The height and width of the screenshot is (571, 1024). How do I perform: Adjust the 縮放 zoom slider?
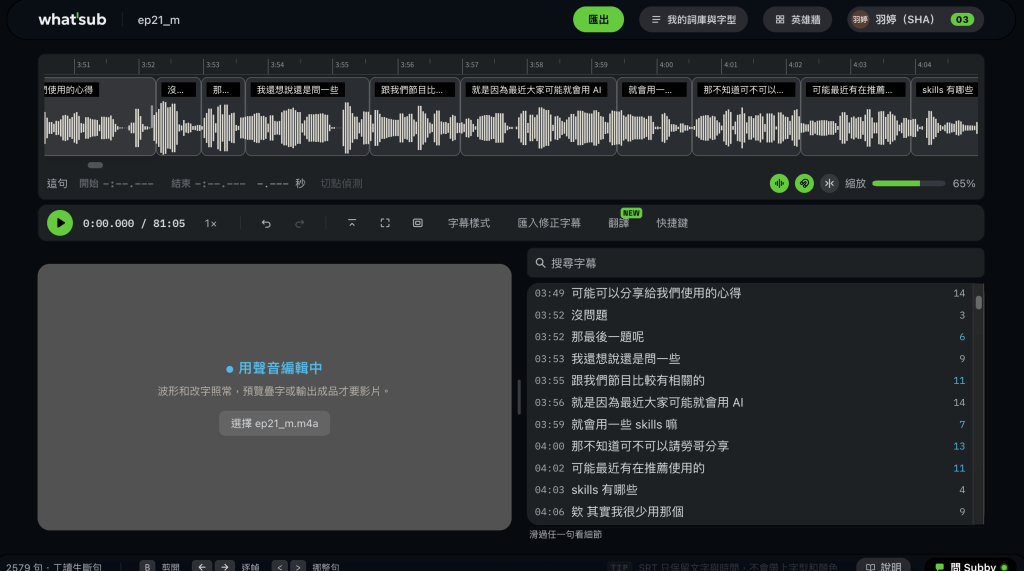coord(908,184)
